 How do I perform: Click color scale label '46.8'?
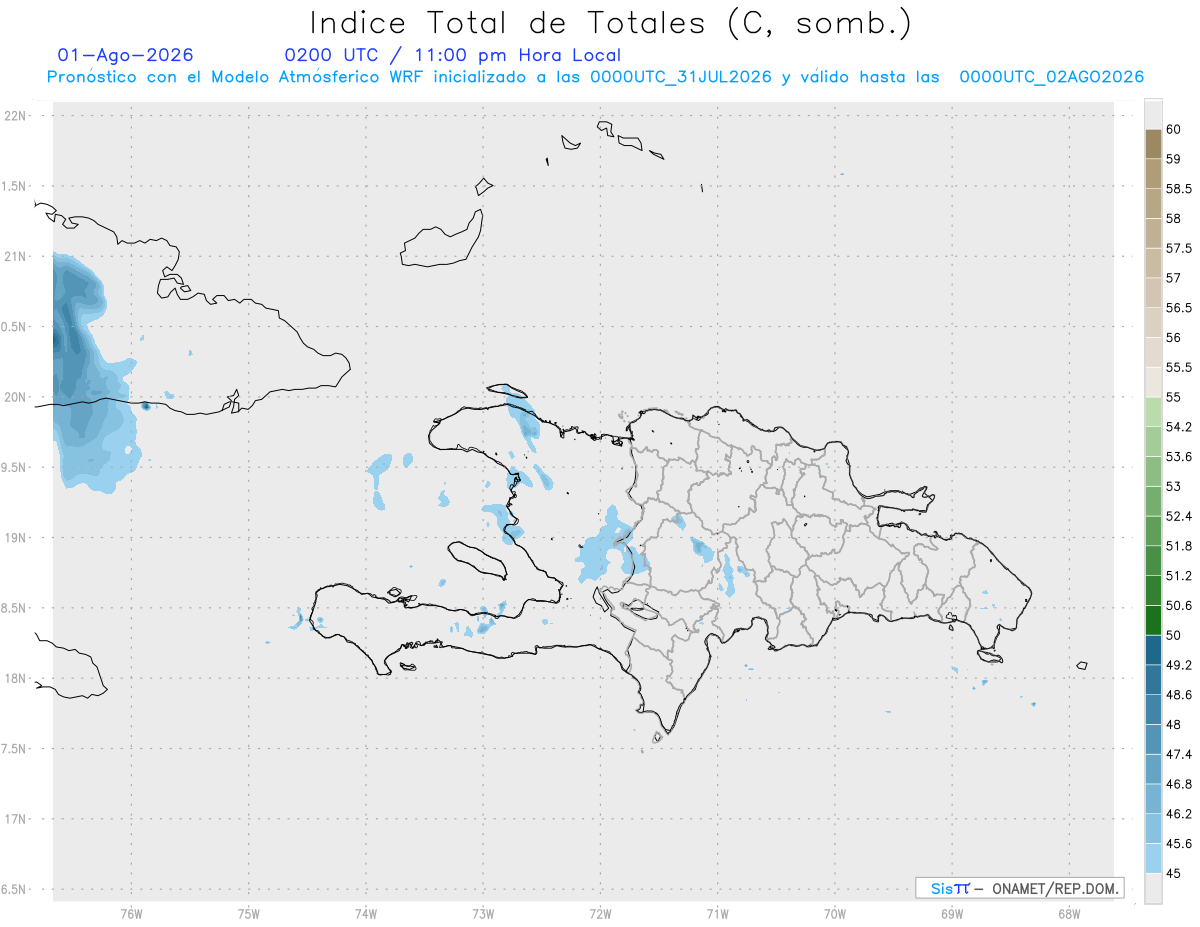1178,784
